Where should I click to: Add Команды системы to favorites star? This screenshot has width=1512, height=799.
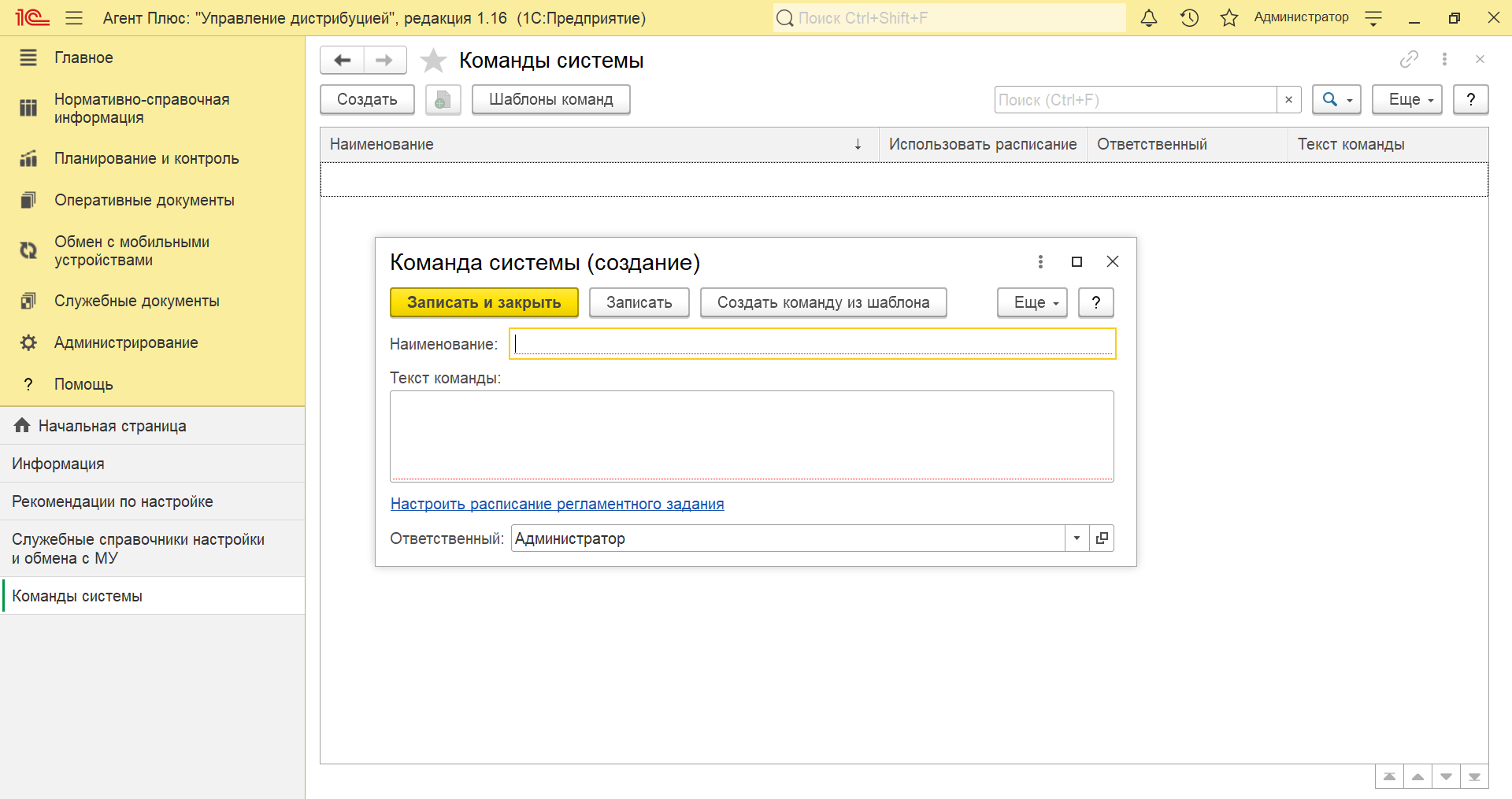[433, 61]
